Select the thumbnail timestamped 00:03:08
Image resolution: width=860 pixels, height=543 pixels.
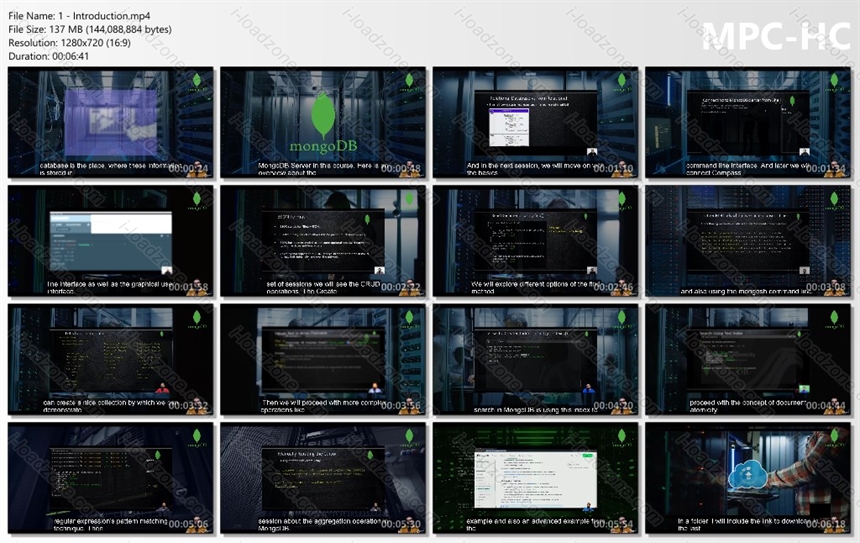pyautogui.click(x=748, y=241)
